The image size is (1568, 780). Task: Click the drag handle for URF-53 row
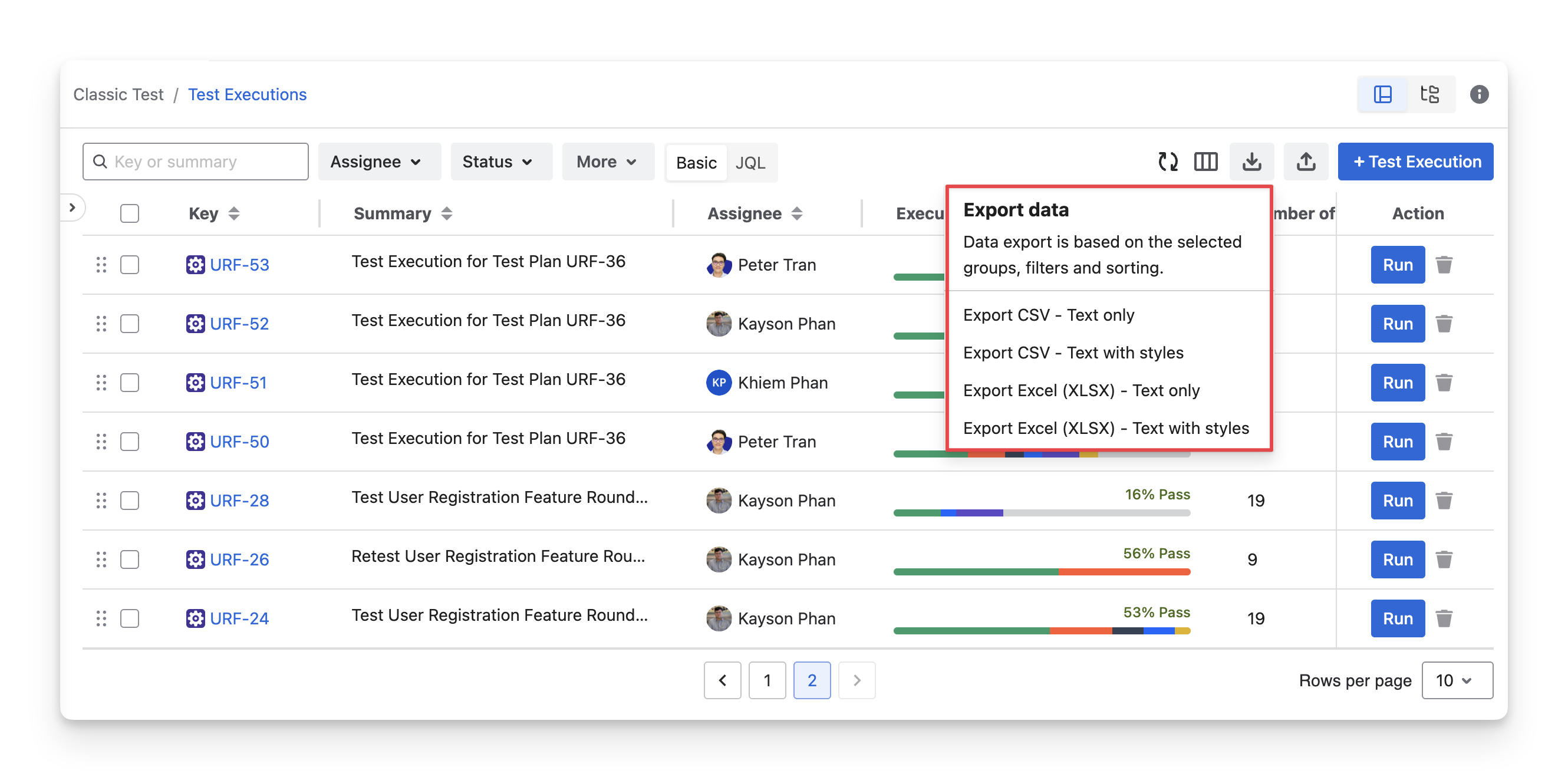pyautogui.click(x=101, y=265)
